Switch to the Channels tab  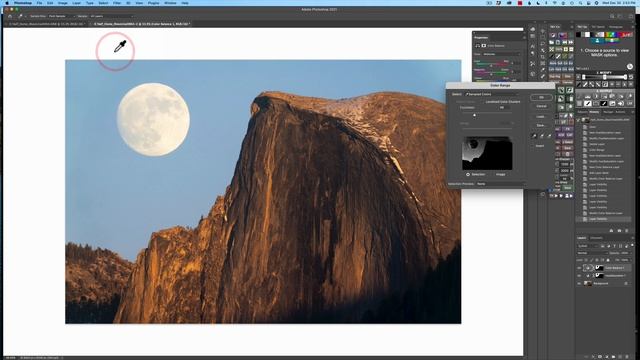597,238
